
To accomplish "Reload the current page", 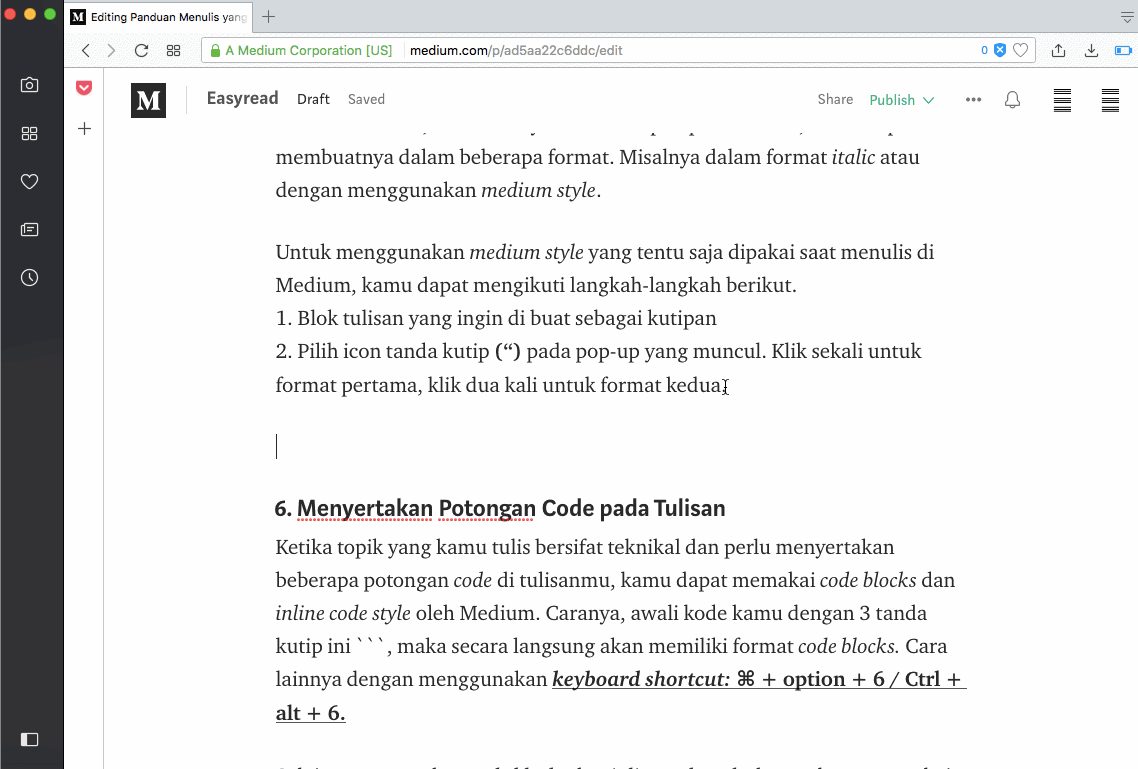I will (x=142, y=50).
